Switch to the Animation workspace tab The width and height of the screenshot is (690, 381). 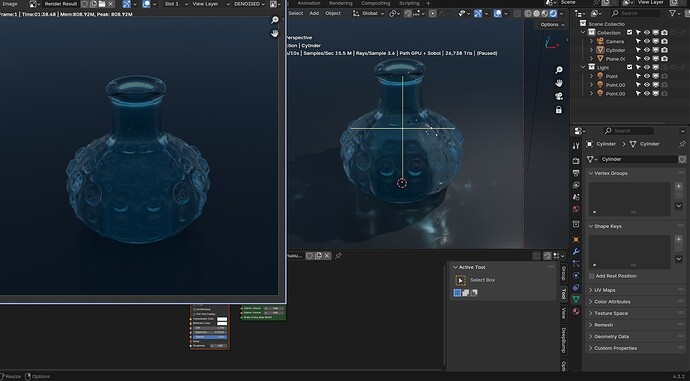point(309,3)
